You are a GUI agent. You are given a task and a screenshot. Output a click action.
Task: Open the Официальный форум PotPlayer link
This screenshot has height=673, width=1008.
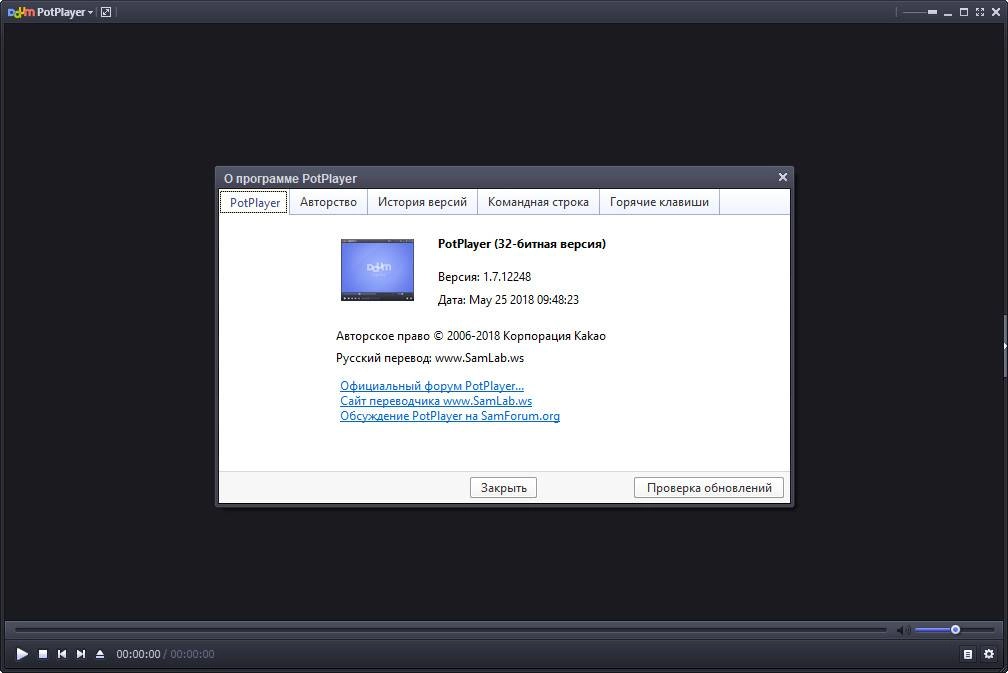click(431, 386)
